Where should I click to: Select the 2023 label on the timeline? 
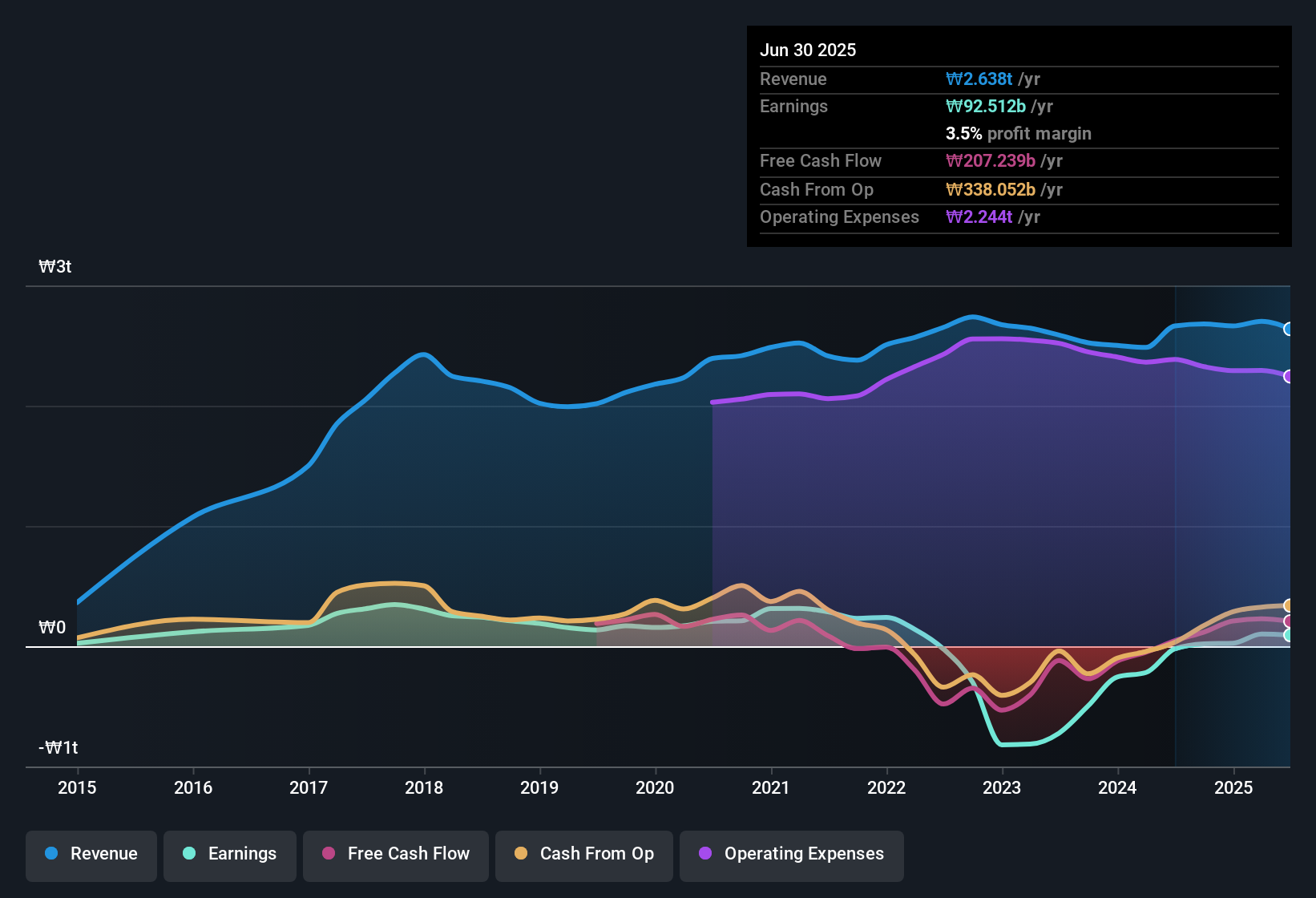(1002, 787)
